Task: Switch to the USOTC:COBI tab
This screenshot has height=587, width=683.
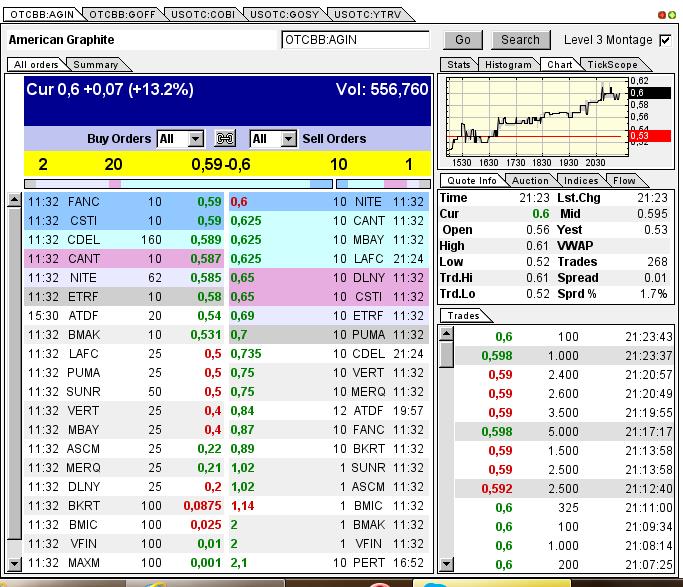Action: pos(201,15)
